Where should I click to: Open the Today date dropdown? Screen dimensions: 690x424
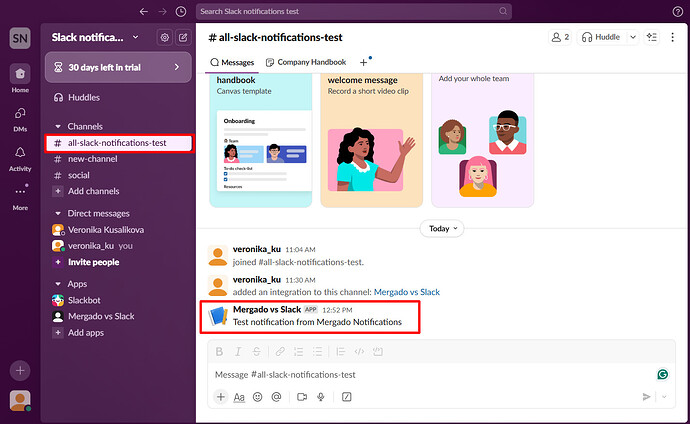pos(441,228)
